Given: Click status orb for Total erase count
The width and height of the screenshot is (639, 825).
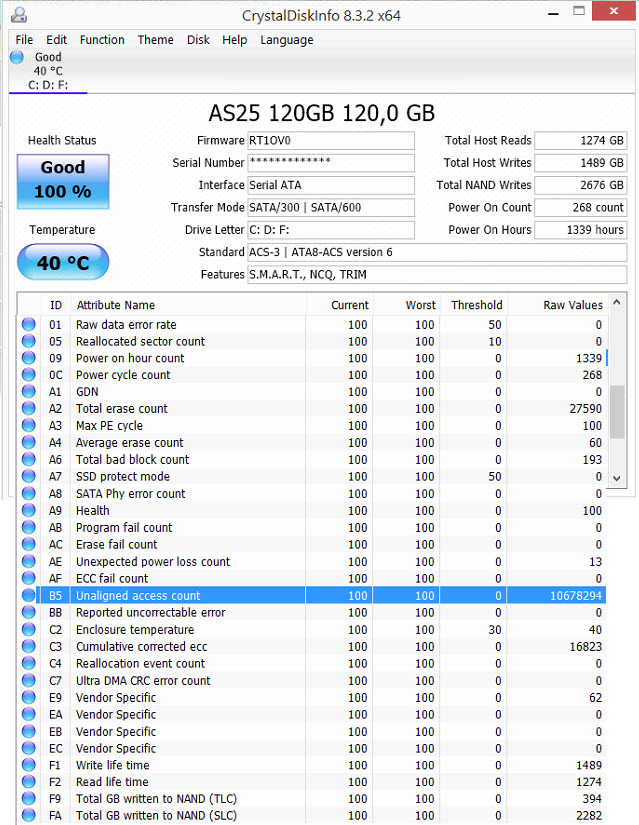Looking at the screenshot, I should 28,409.
